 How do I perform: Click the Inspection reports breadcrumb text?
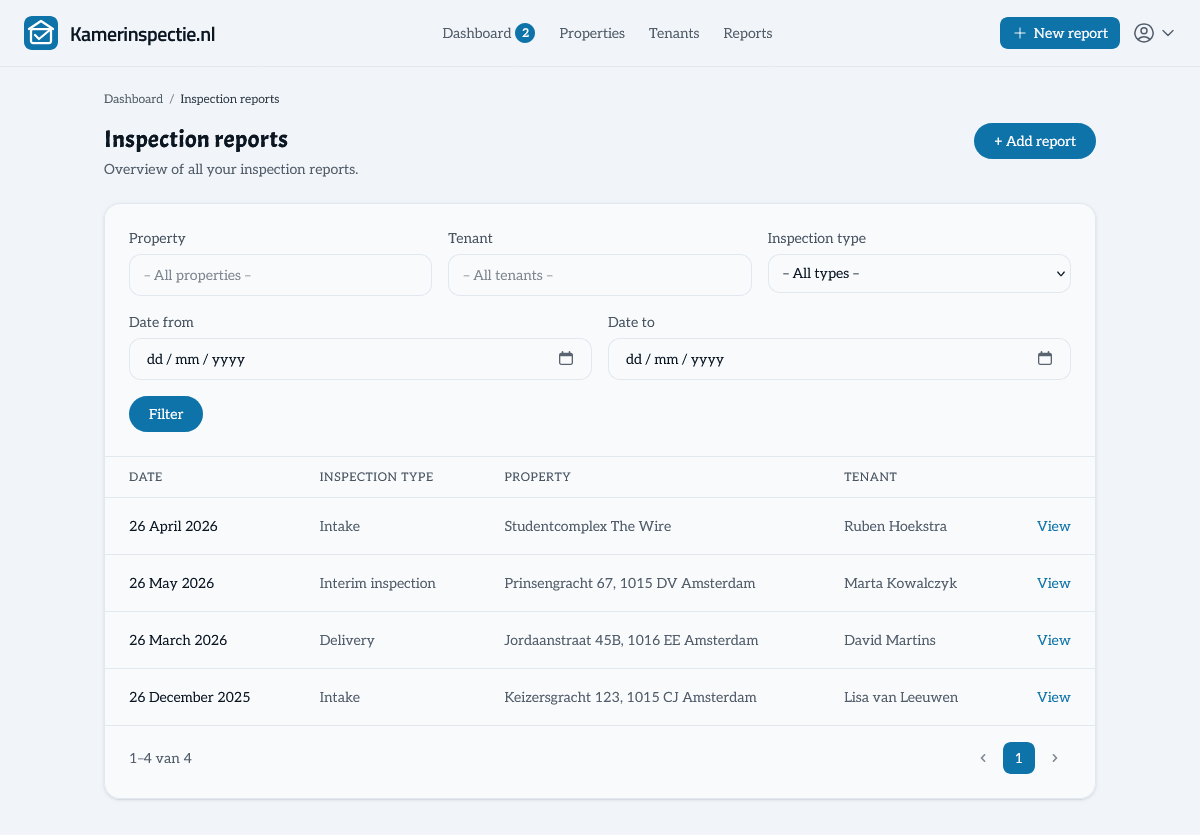[x=230, y=99]
